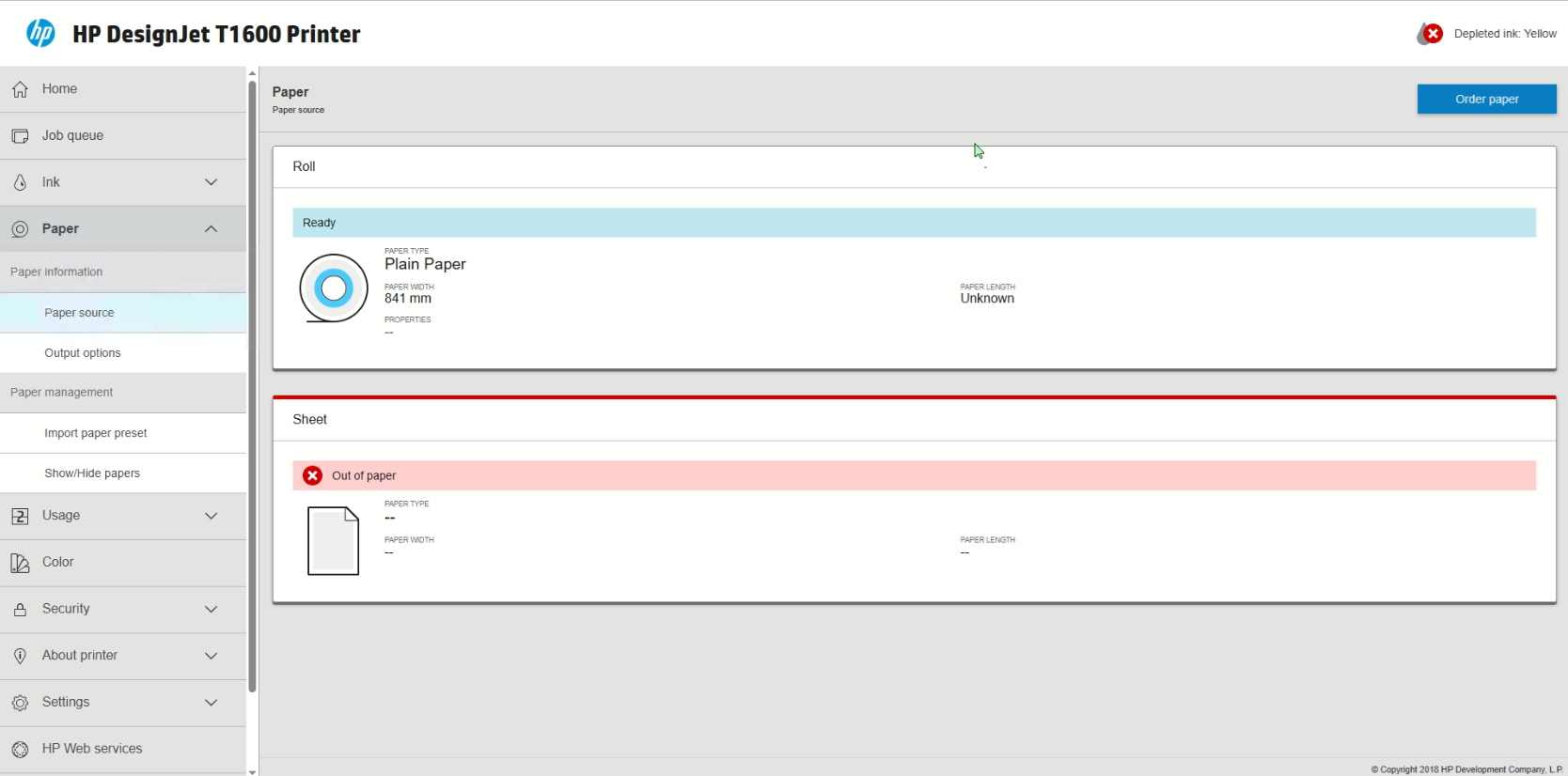Viewport: 1568px width, 776px height.
Task: Click the sidebar vertical scrollbar
Action: point(252,385)
